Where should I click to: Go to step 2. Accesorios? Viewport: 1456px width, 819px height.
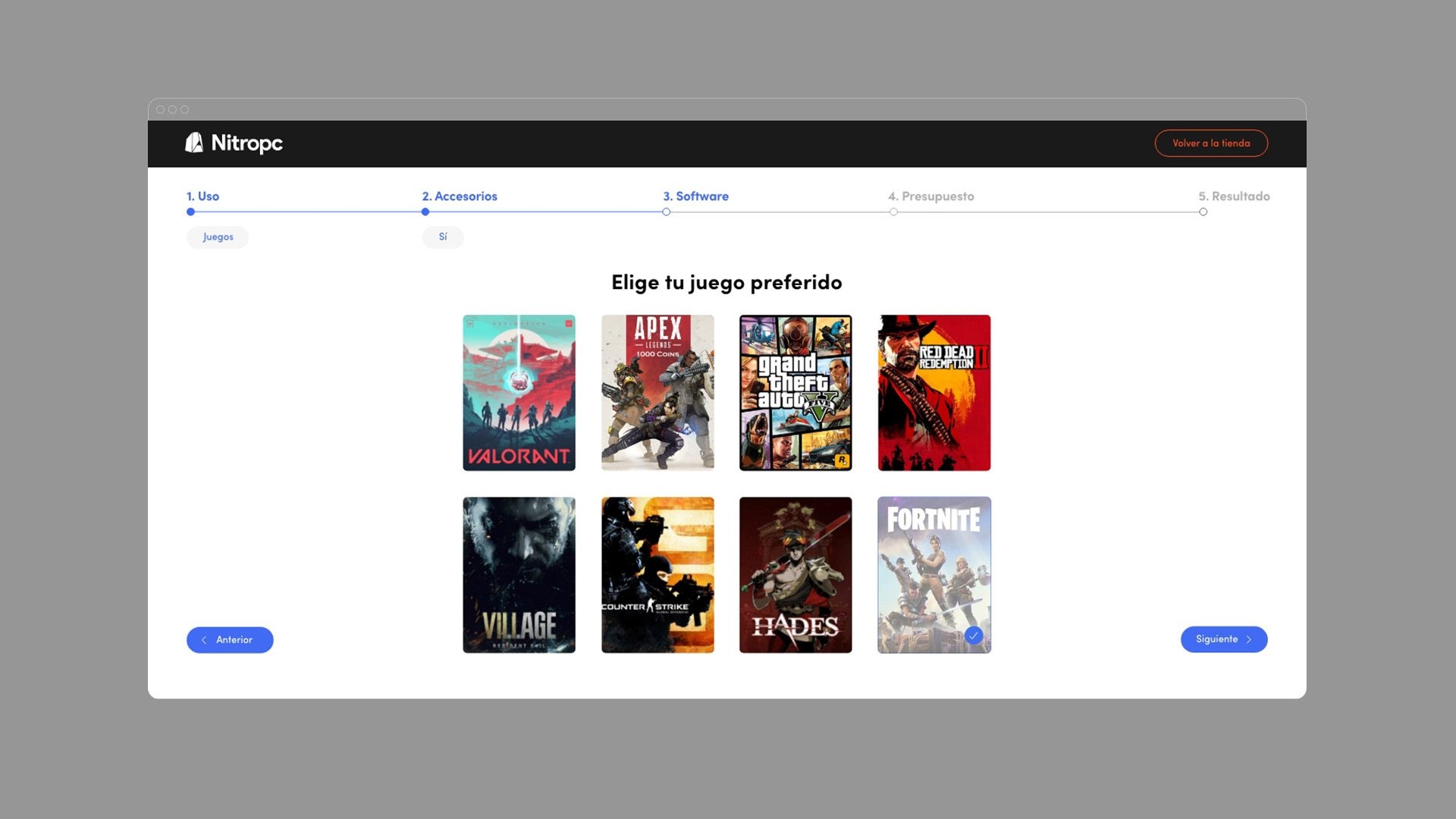(x=460, y=196)
